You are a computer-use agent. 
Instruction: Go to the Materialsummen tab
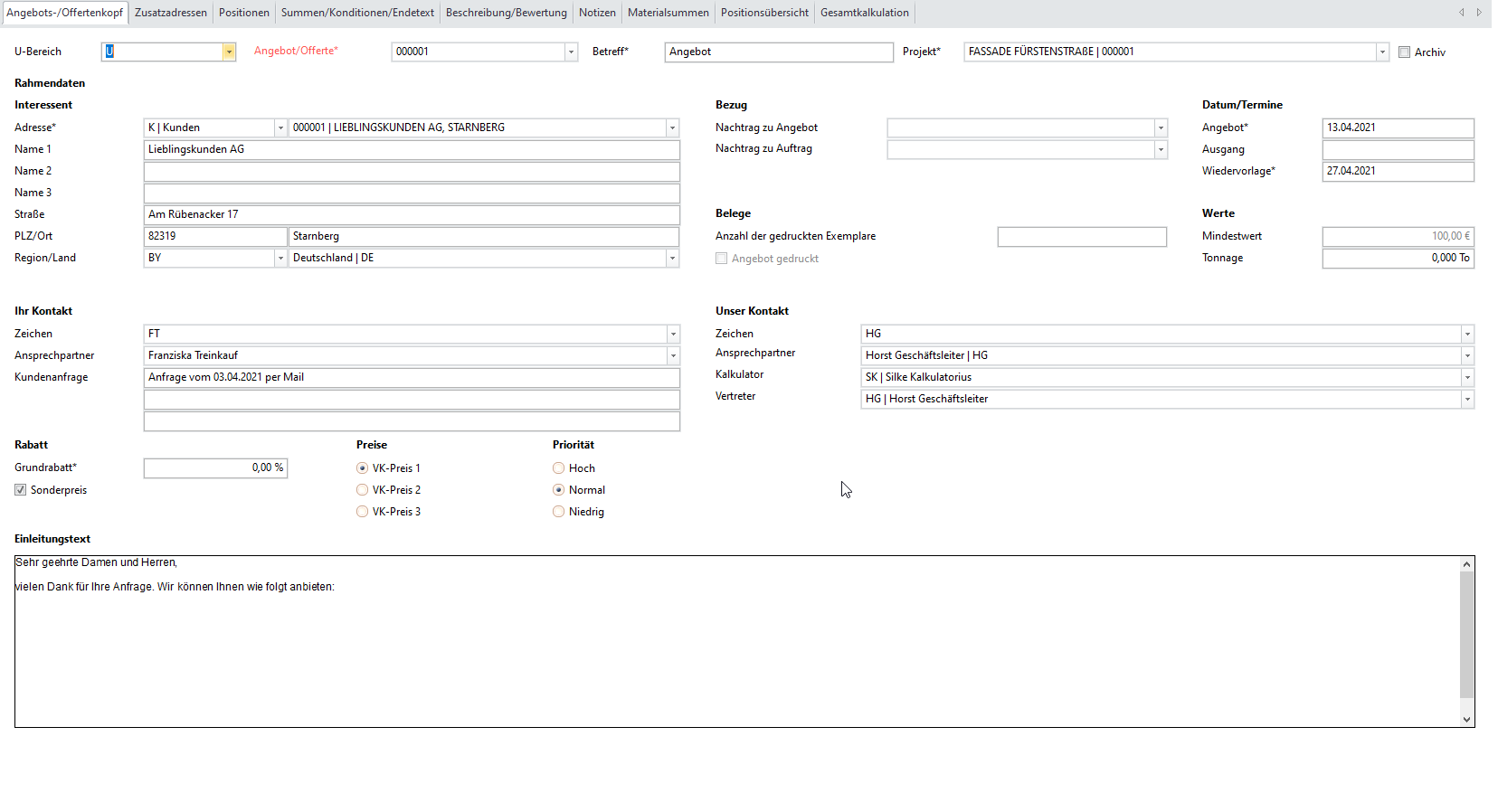[668, 13]
